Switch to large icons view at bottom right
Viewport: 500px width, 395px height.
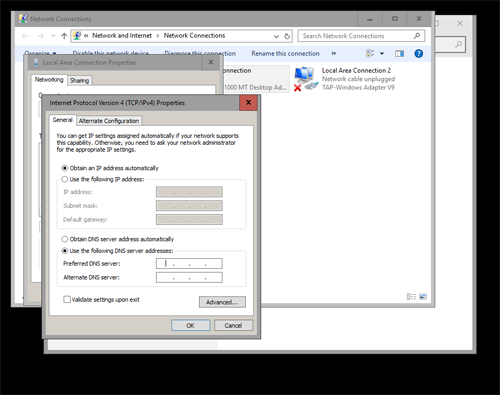tap(423, 297)
